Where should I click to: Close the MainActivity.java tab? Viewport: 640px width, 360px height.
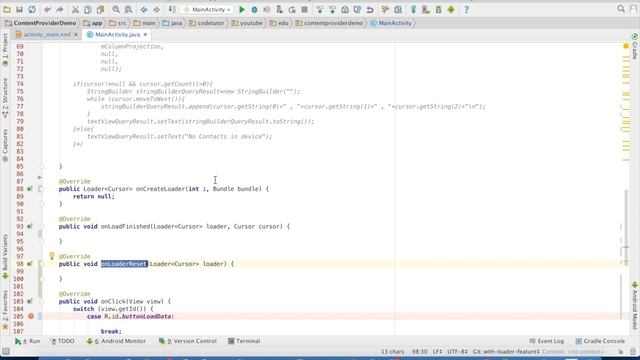click(145, 35)
